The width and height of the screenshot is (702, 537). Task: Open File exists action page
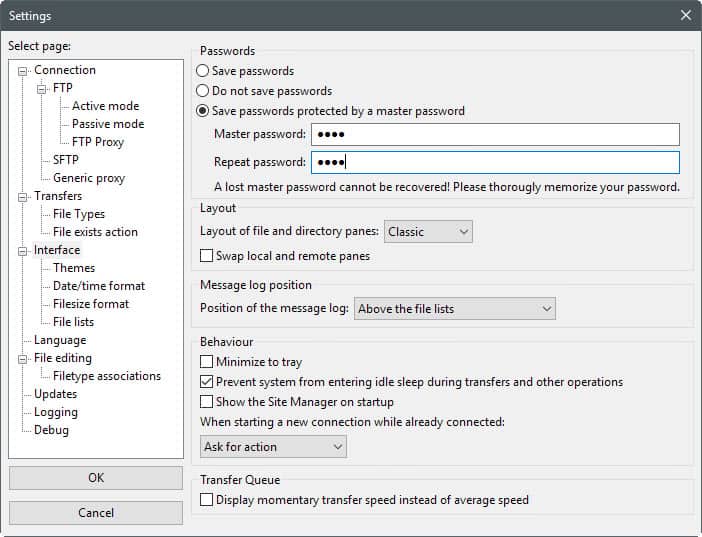pyautogui.click(x=95, y=232)
